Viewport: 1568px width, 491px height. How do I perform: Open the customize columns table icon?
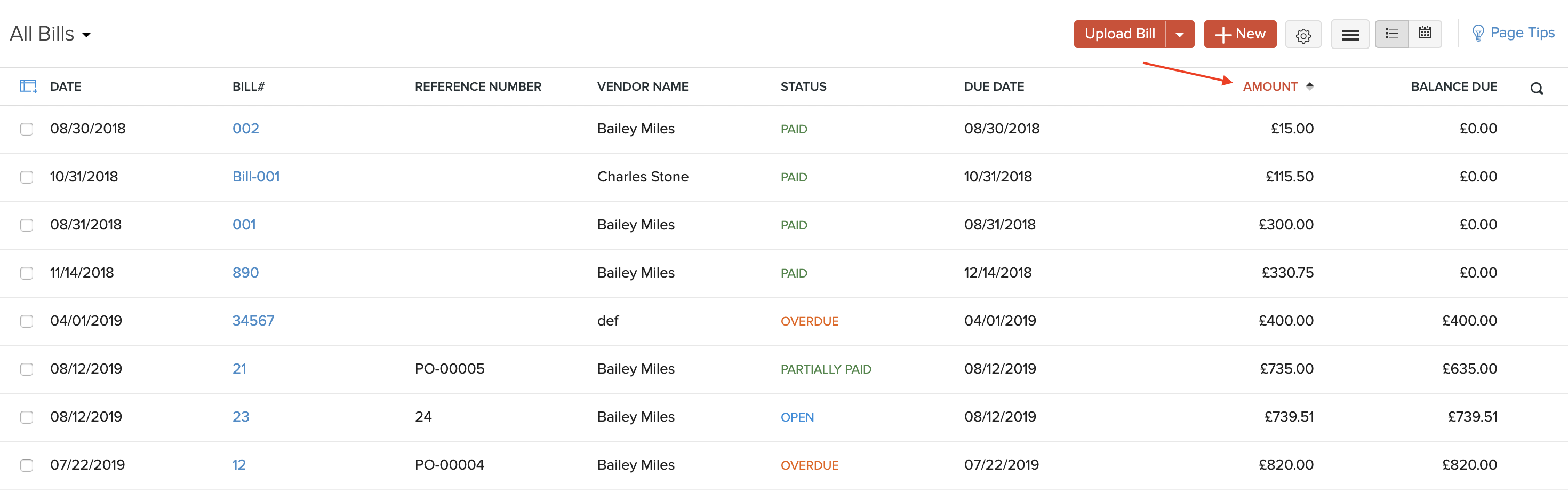[28, 86]
